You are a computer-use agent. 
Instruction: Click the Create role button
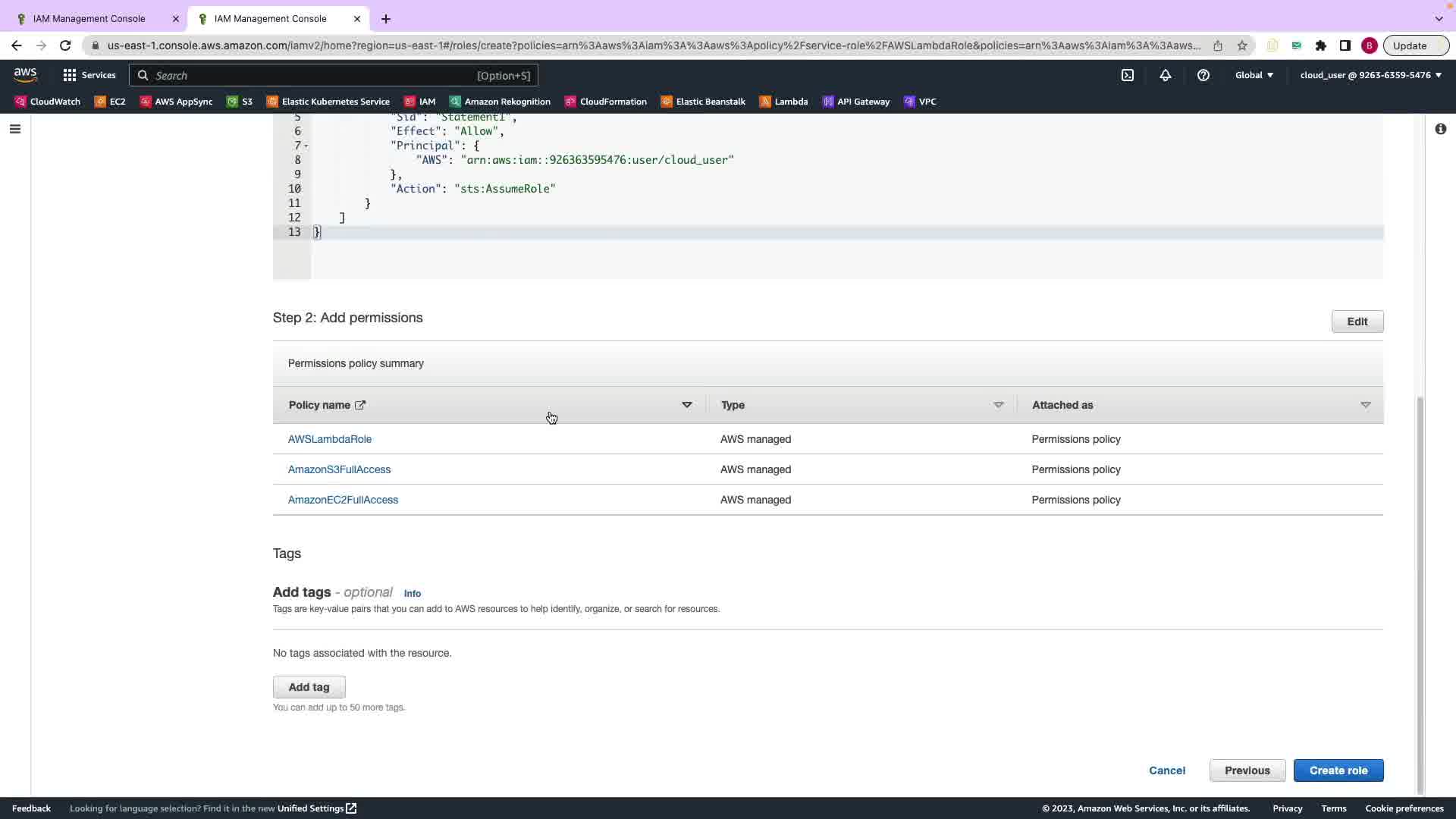[x=1338, y=770]
